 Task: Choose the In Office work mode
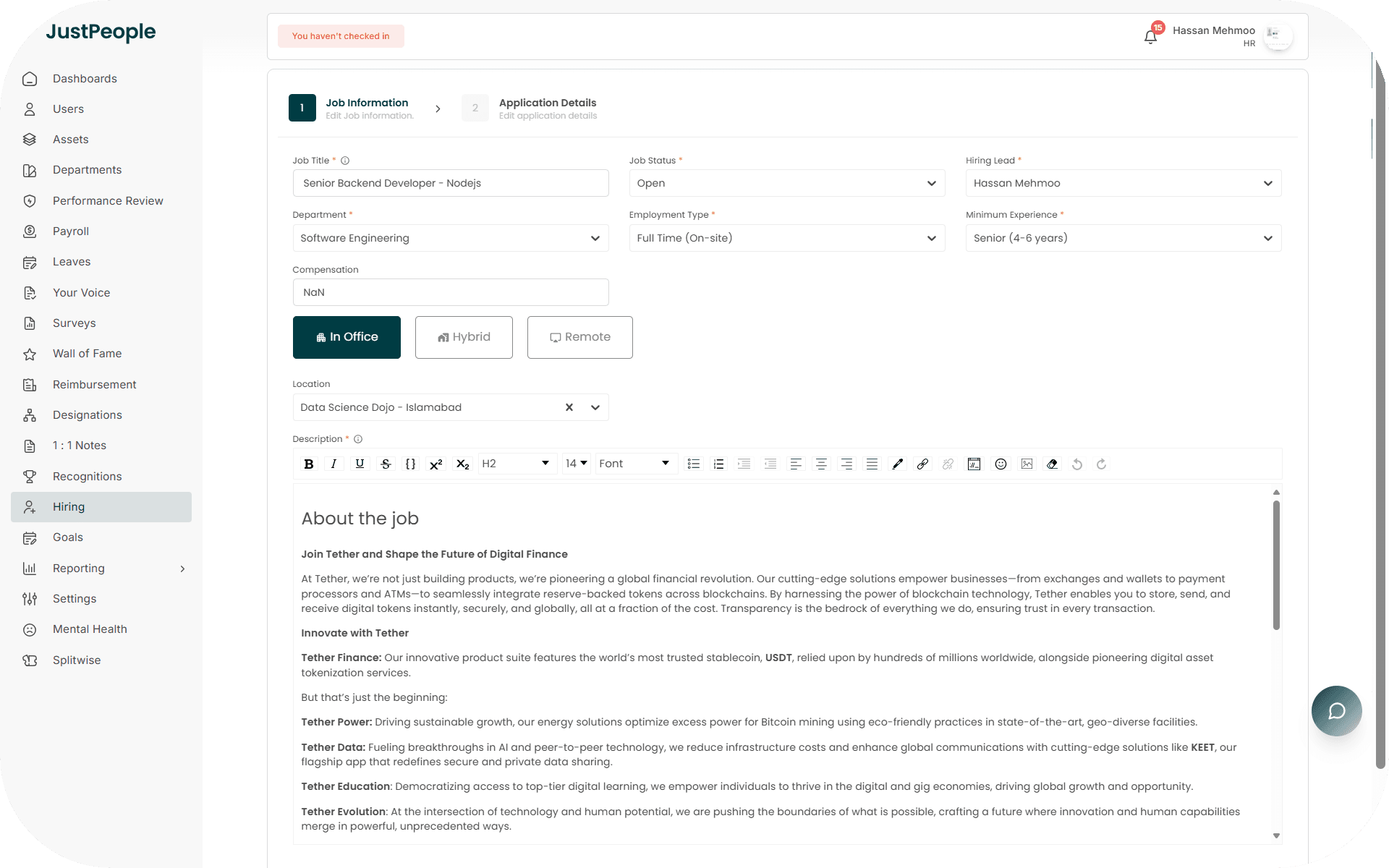[x=347, y=337]
